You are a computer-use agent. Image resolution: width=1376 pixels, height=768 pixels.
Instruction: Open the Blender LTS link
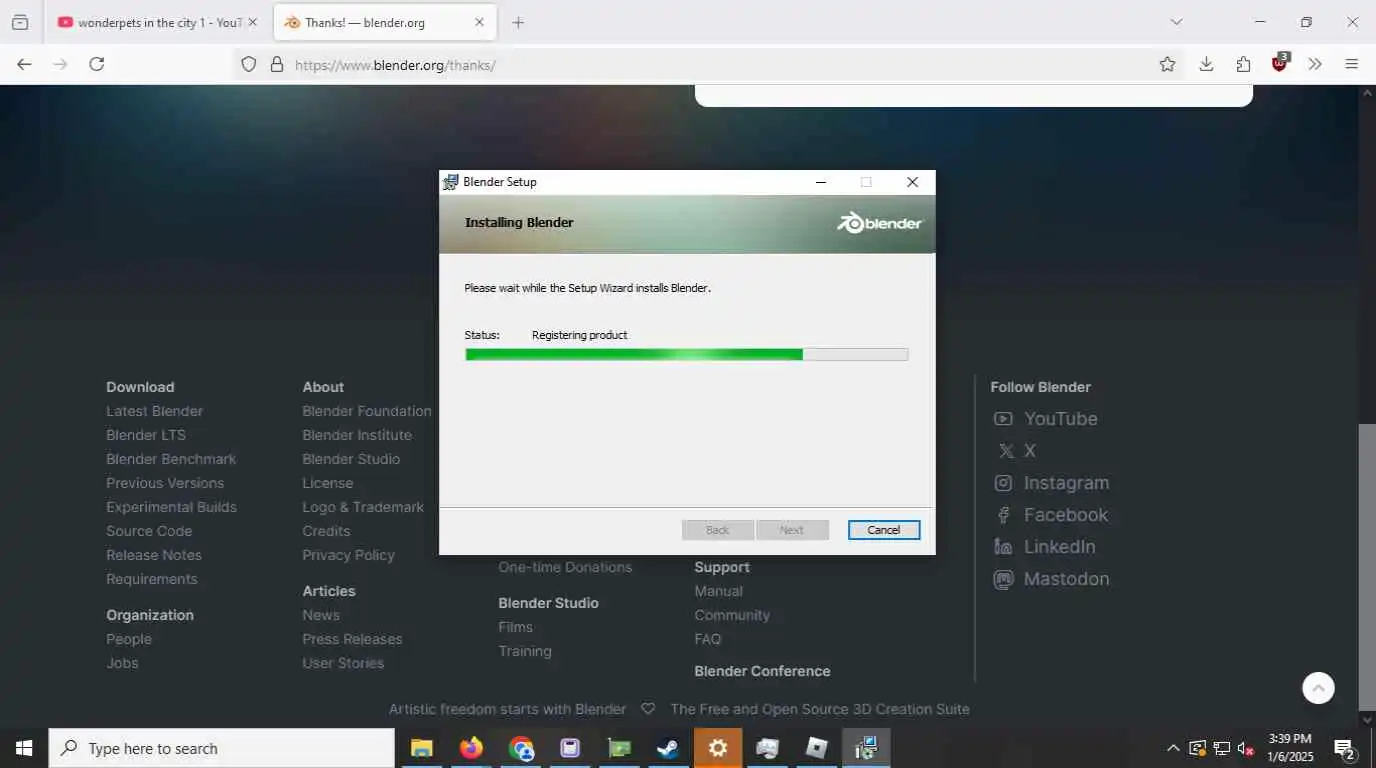146,435
